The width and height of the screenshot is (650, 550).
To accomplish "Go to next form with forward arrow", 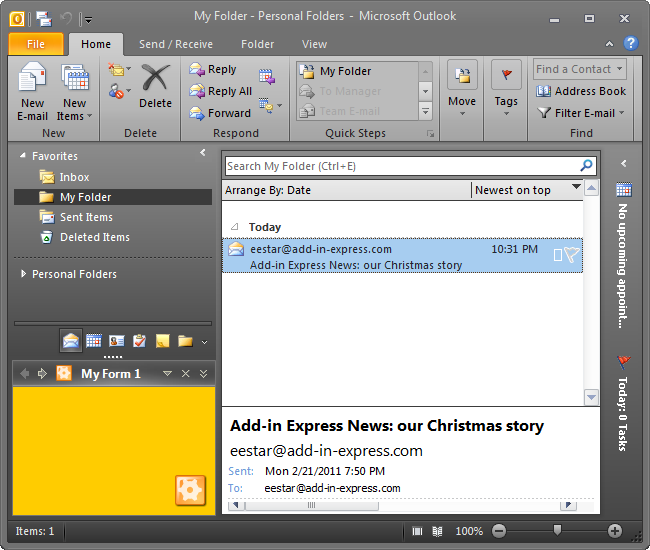I will [x=42, y=373].
